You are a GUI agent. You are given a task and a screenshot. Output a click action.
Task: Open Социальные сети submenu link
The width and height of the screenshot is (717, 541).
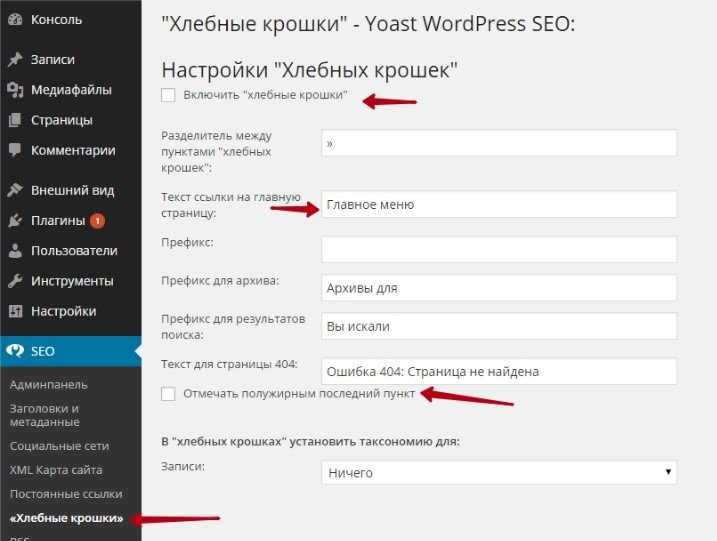click(59, 446)
